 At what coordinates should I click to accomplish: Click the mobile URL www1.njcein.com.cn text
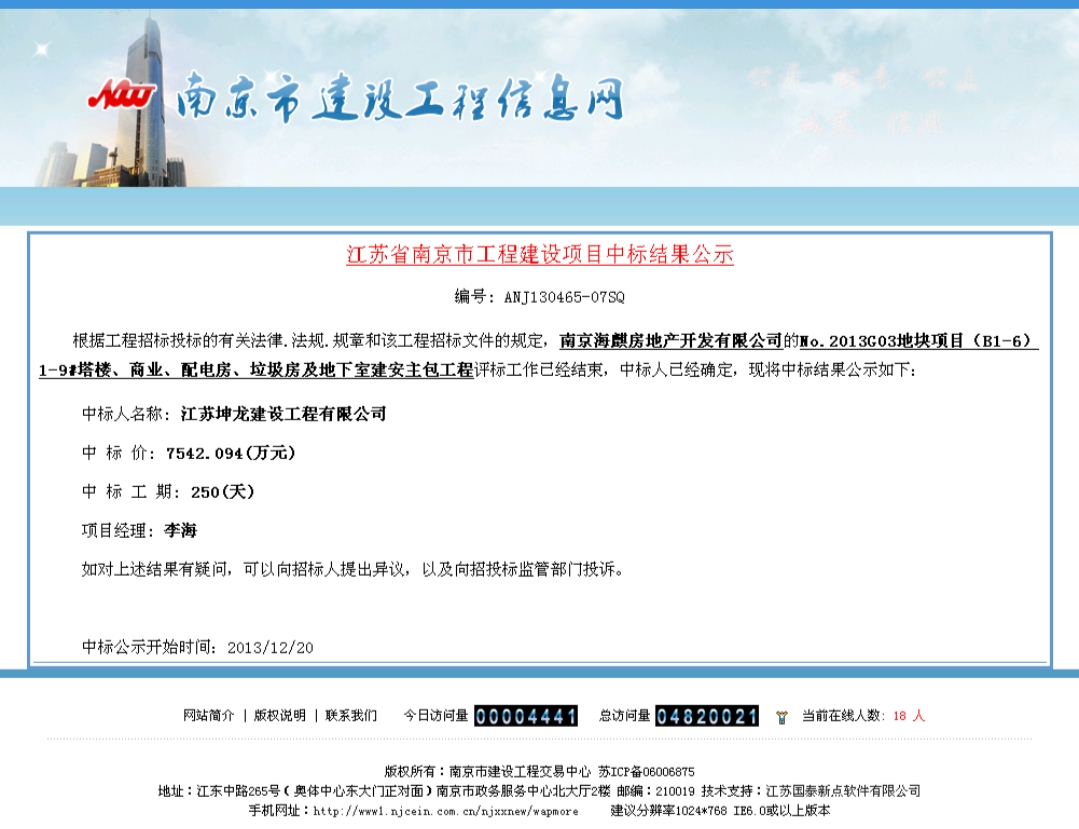[446, 811]
